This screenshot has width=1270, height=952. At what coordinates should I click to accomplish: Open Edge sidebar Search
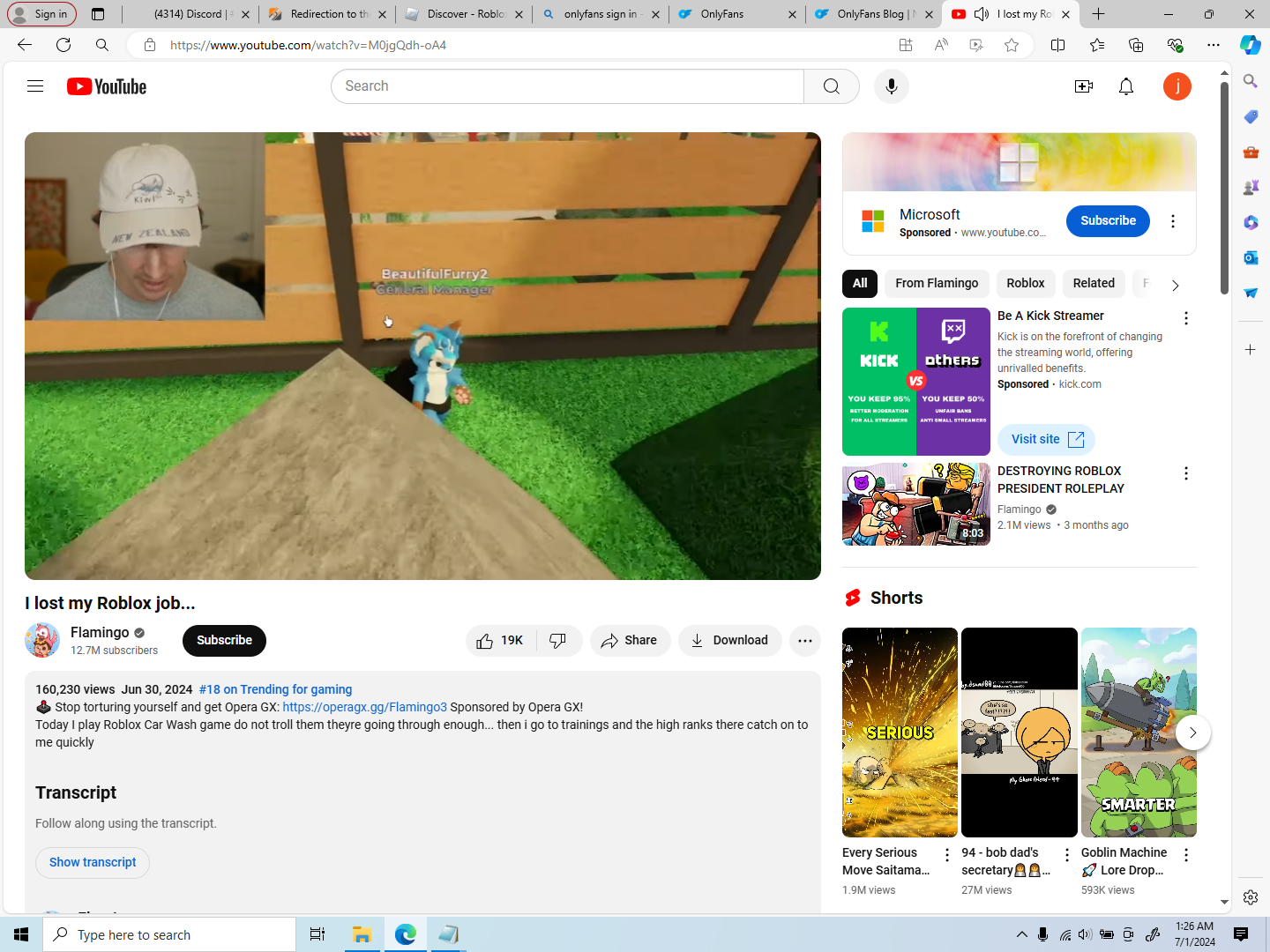[1251, 81]
